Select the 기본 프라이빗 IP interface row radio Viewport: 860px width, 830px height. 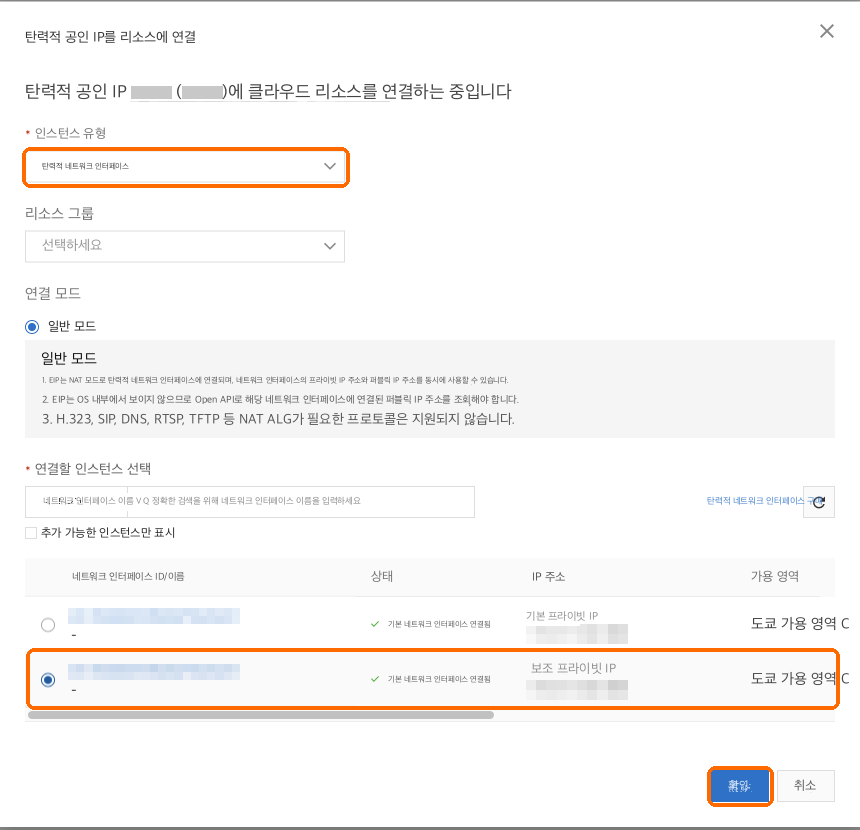(48, 625)
